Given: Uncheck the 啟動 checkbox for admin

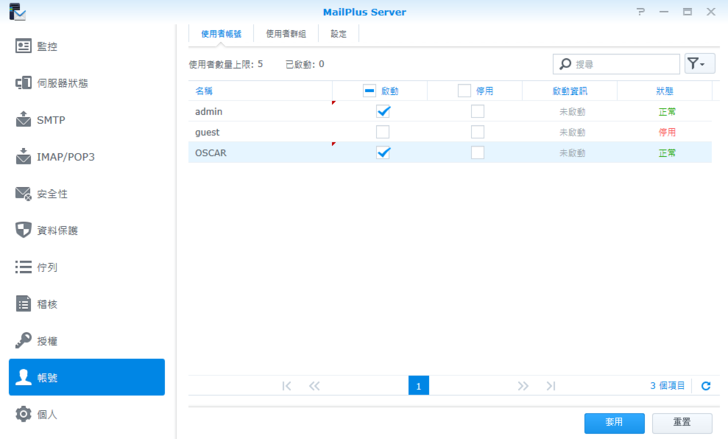Looking at the screenshot, I should tap(383, 111).
